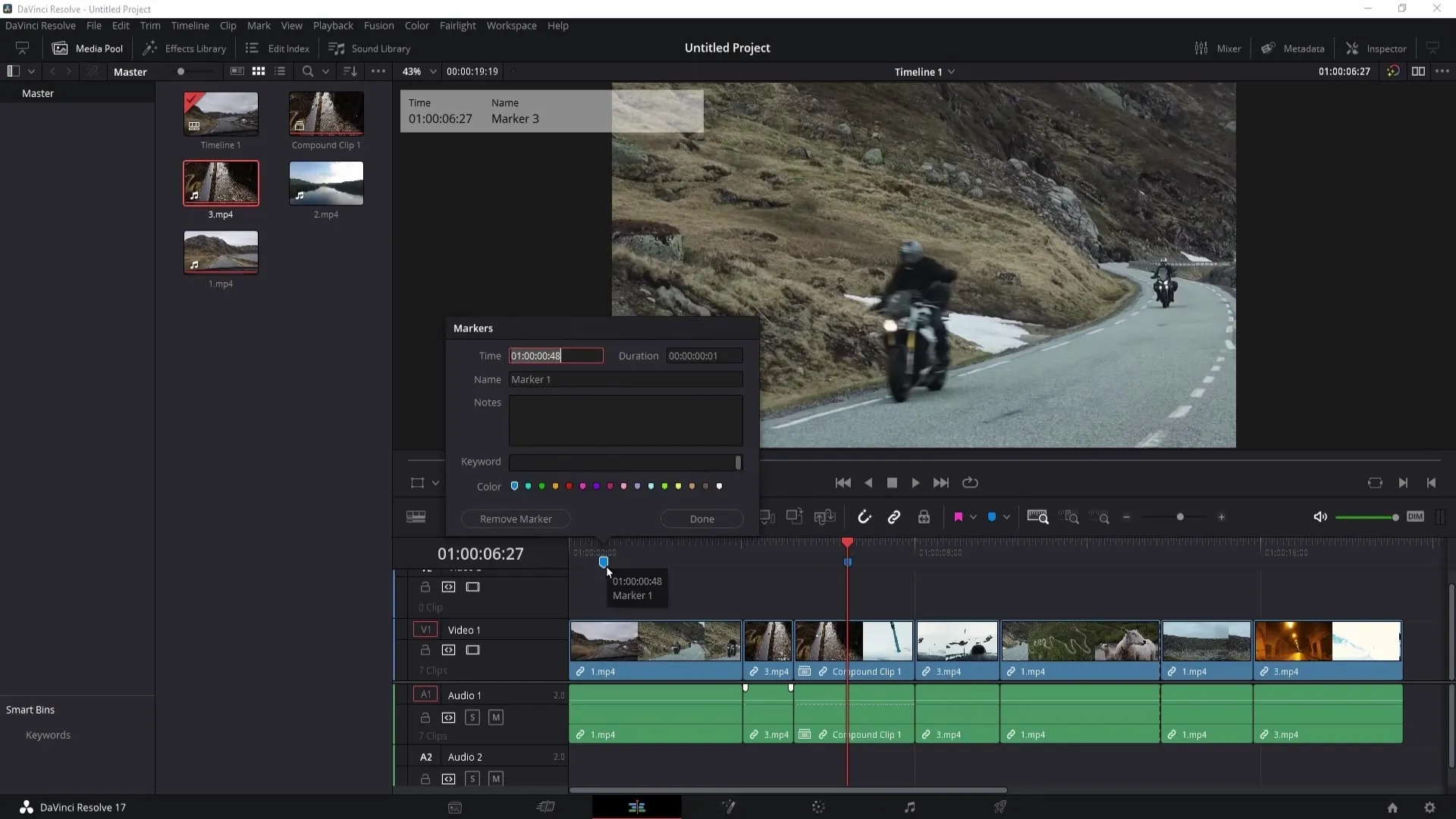Viewport: 1456px width, 819px height.
Task: Lock the Video 1 track
Action: click(425, 650)
